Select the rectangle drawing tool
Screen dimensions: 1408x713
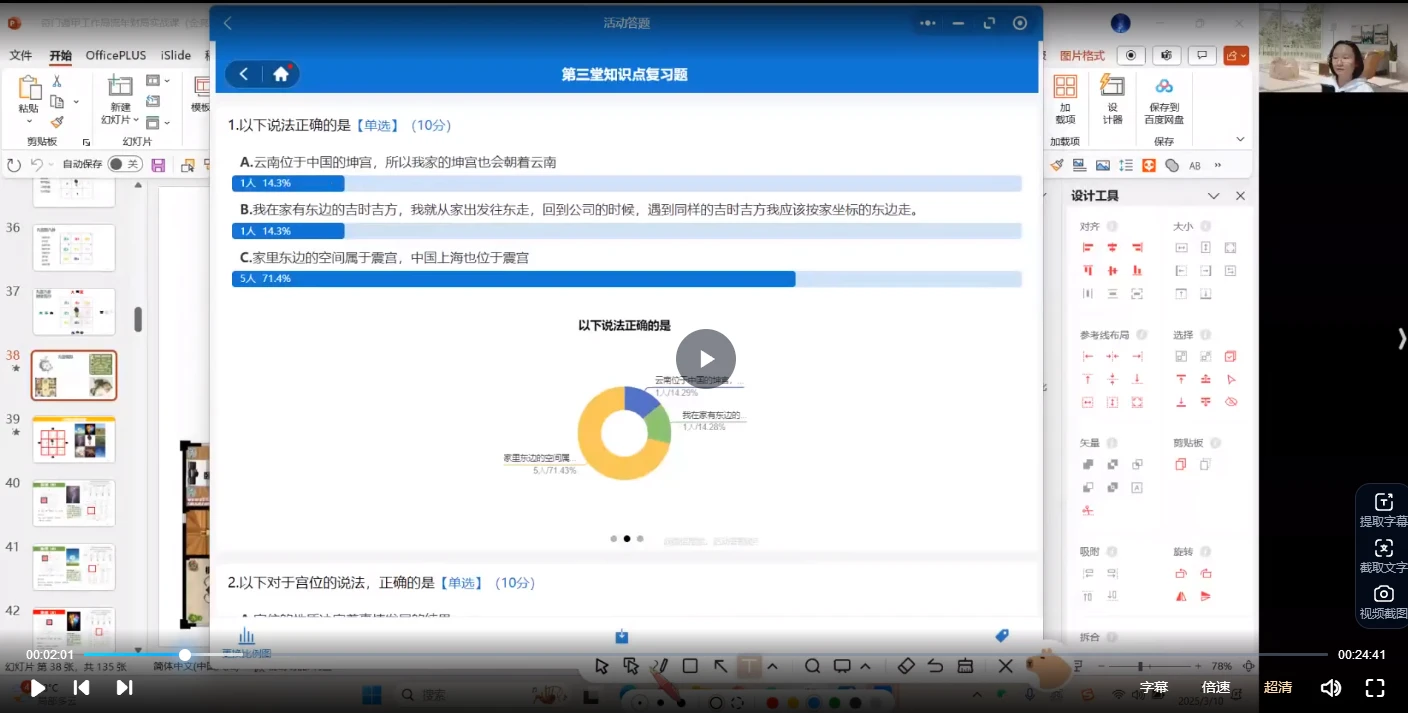click(690, 666)
